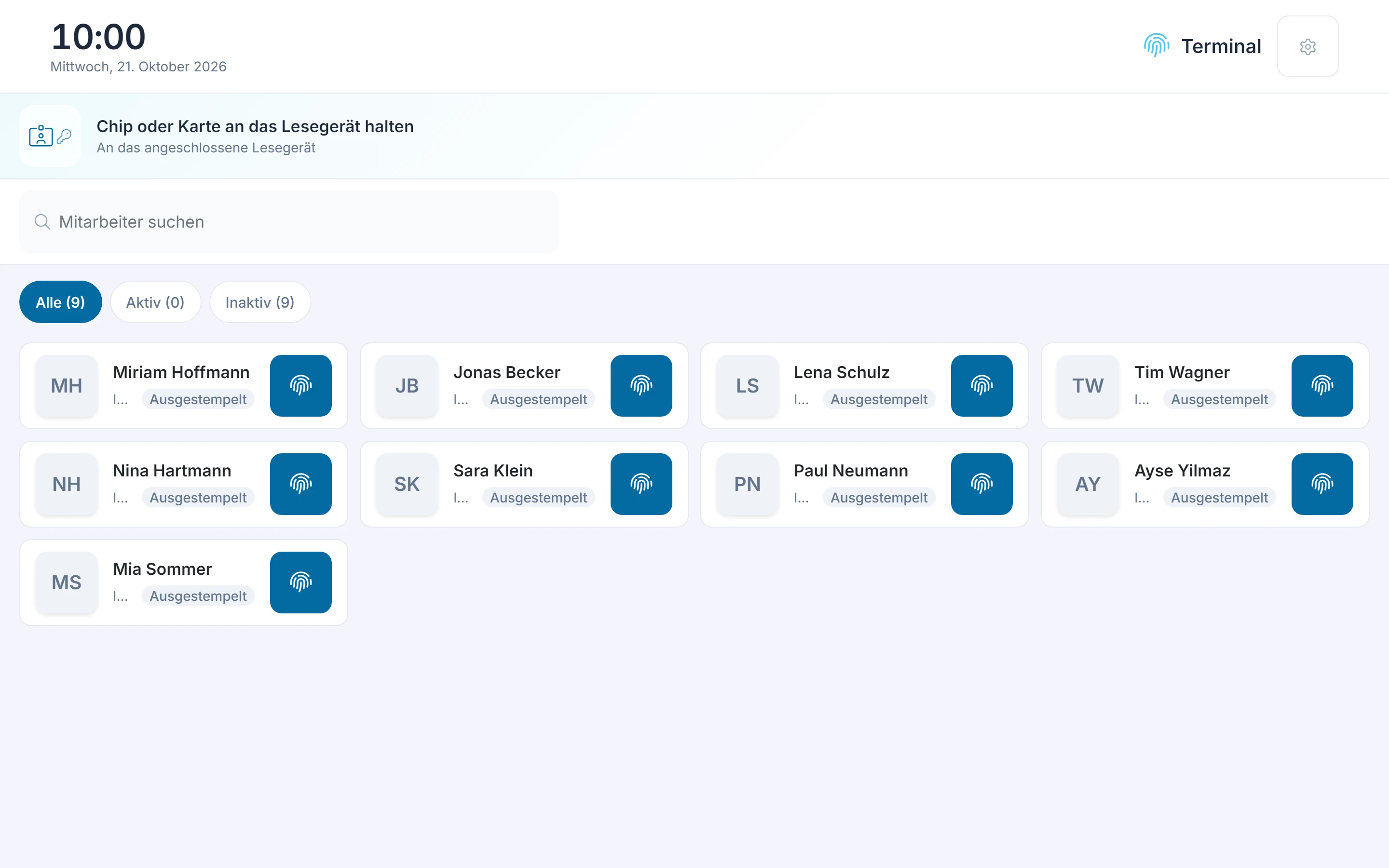The width and height of the screenshot is (1389, 868).
Task: Stamp in Paul Neumann via fingerprint button
Action: pos(981,484)
